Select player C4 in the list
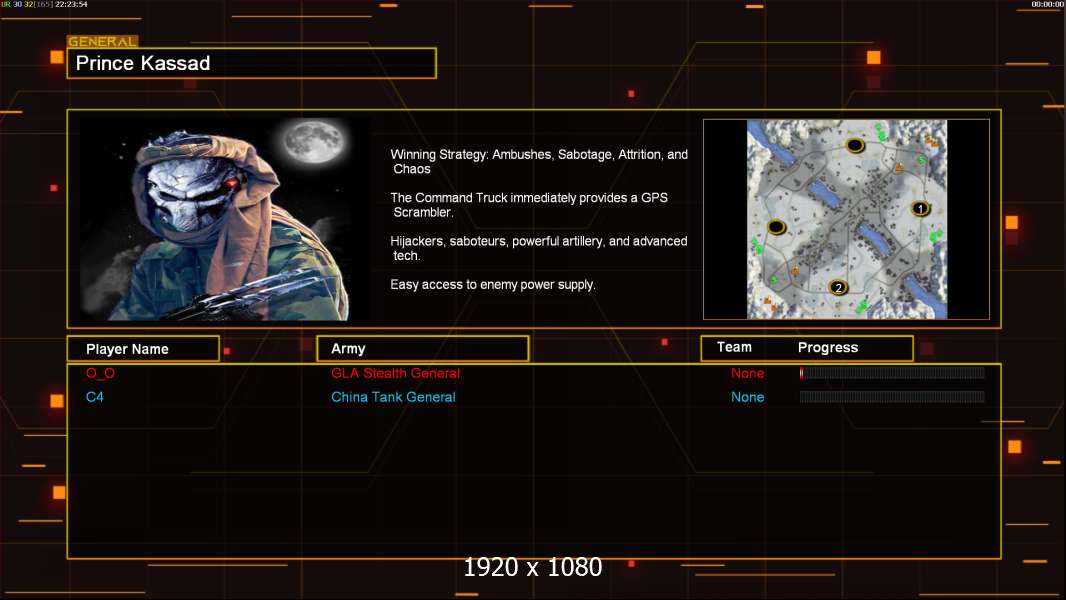The width and height of the screenshot is (1066, 600). pos(94,397)
